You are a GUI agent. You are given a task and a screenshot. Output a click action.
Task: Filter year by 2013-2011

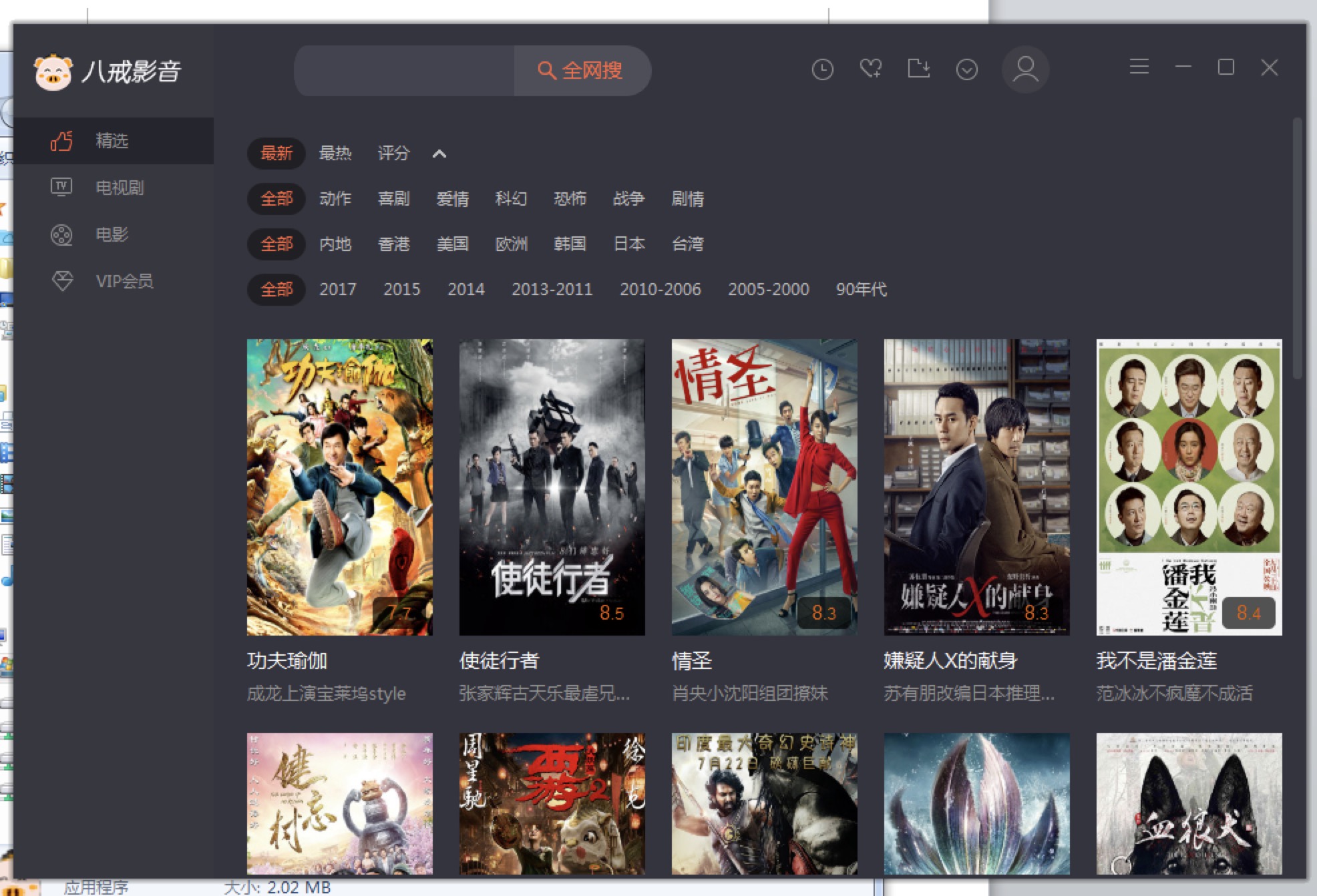(552, 289)
